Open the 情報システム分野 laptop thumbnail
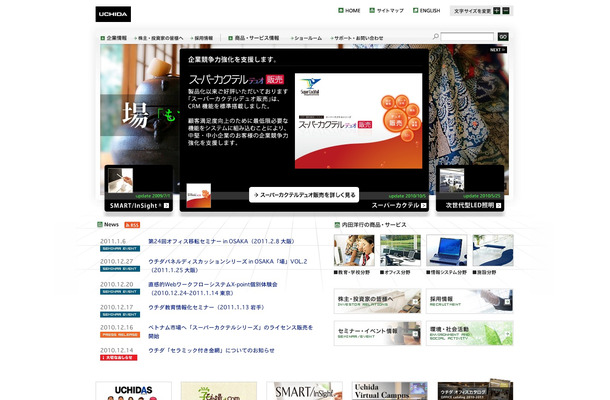 pos(446,250)
